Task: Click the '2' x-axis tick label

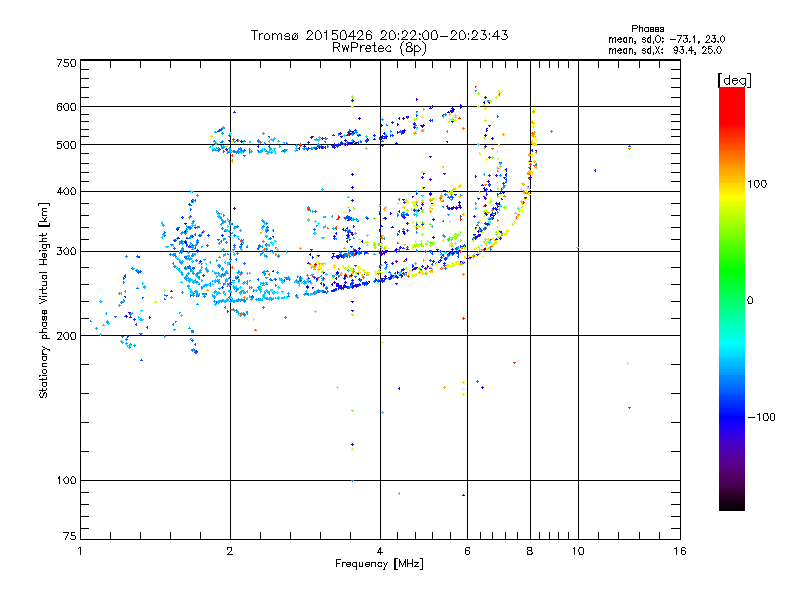Action: [x=230, y=551]
